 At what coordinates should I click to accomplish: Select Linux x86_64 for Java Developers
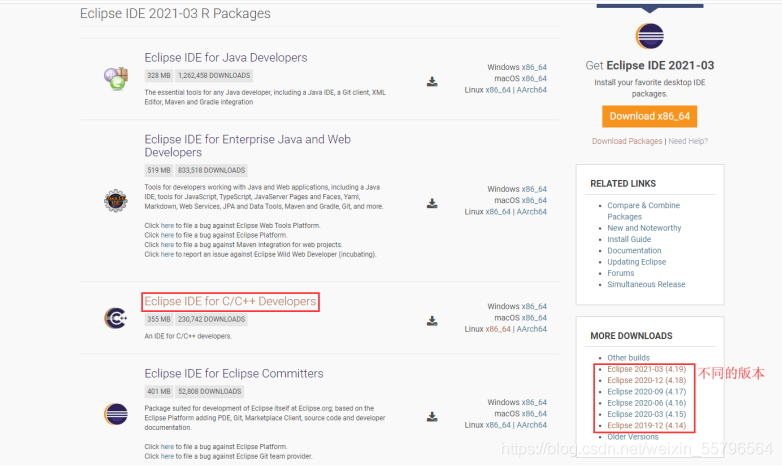(498, 90)
